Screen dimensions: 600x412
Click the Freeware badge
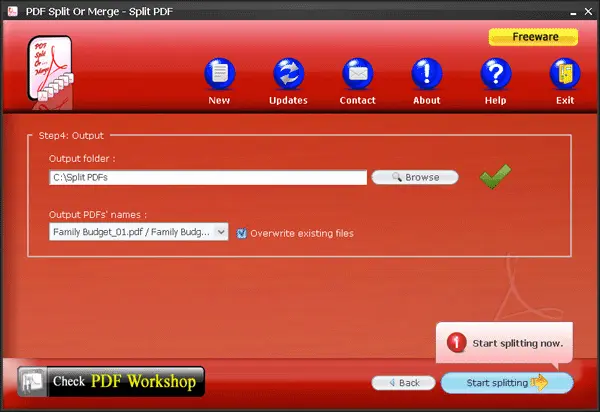click(x=533, y=37)
